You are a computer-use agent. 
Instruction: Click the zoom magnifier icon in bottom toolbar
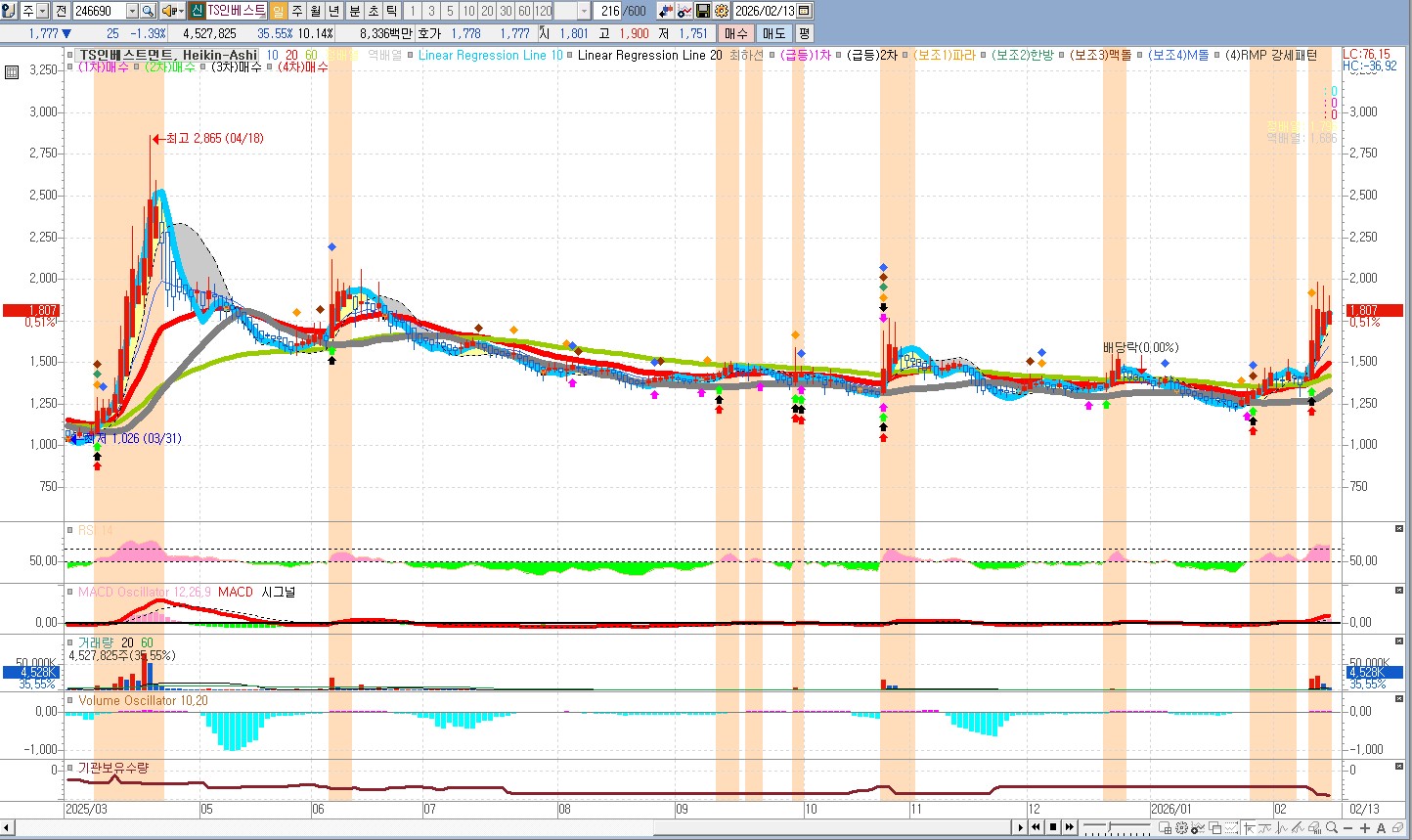pos(1332,827)
